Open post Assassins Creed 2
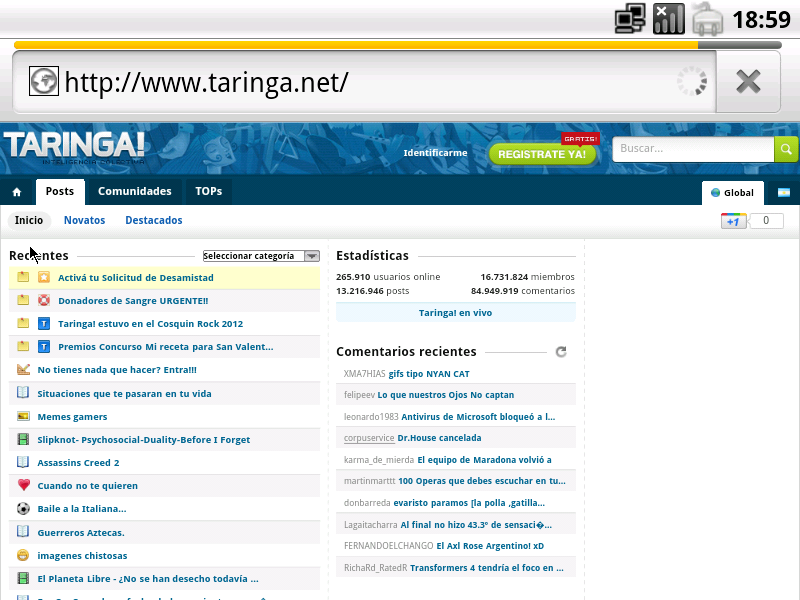Image resolution: width=800 pixels, height=600 pixels. point(78,463)
